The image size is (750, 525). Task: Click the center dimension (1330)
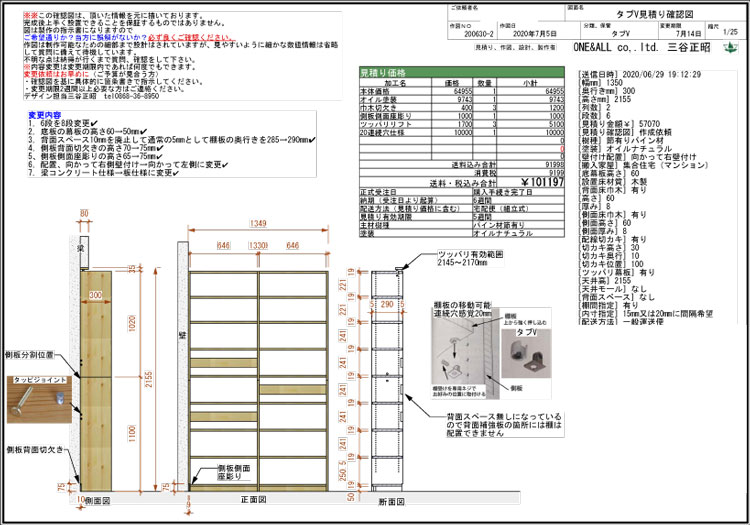point(258,245)
